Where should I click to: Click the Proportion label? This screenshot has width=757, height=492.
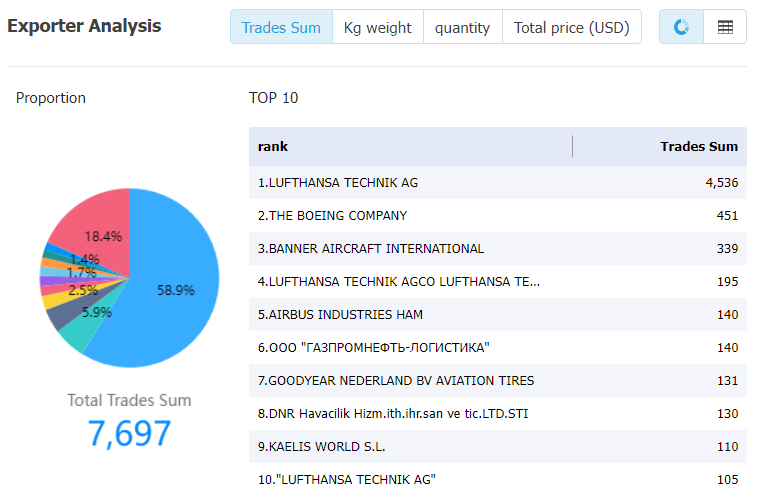click(51, 98)
